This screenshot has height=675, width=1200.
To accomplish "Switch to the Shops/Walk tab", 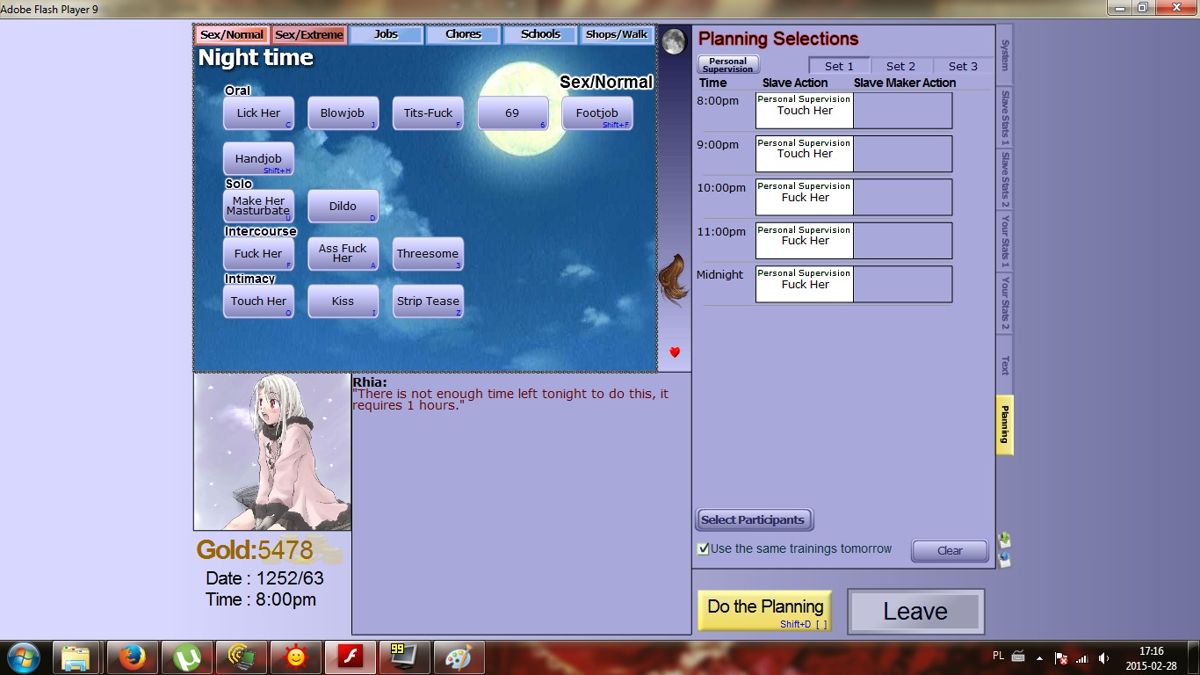I will click(x=616, y=33).
